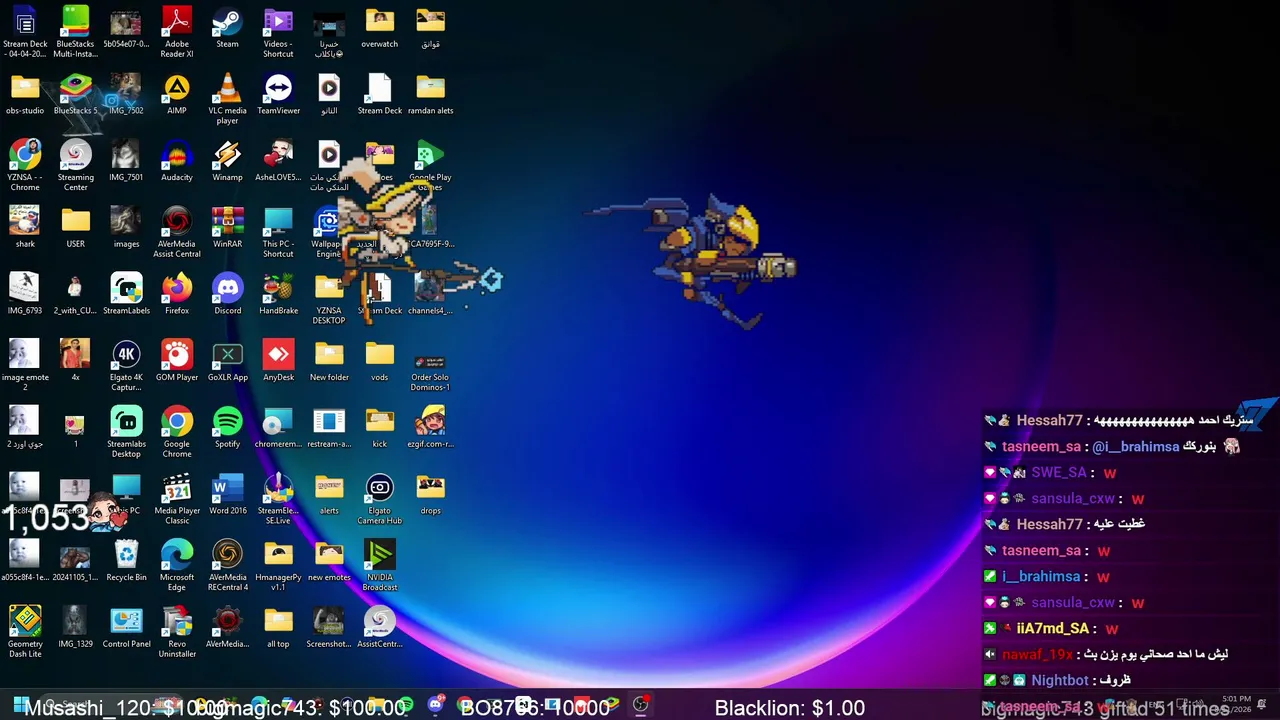Launch WinRAR from the desktop
1280x720 pixels.
tap(227, 228)
